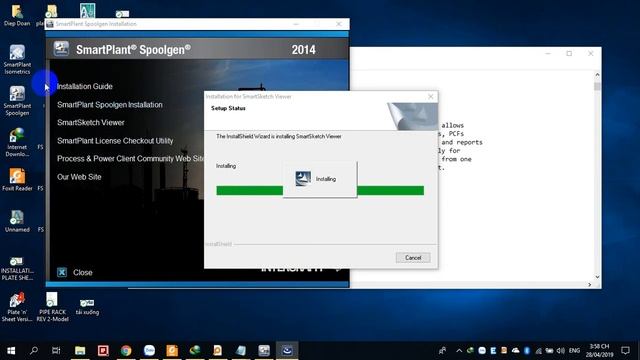Open the volume control in system tray
Viewport: 640px width, 360px height.
(x=561, y=351)
